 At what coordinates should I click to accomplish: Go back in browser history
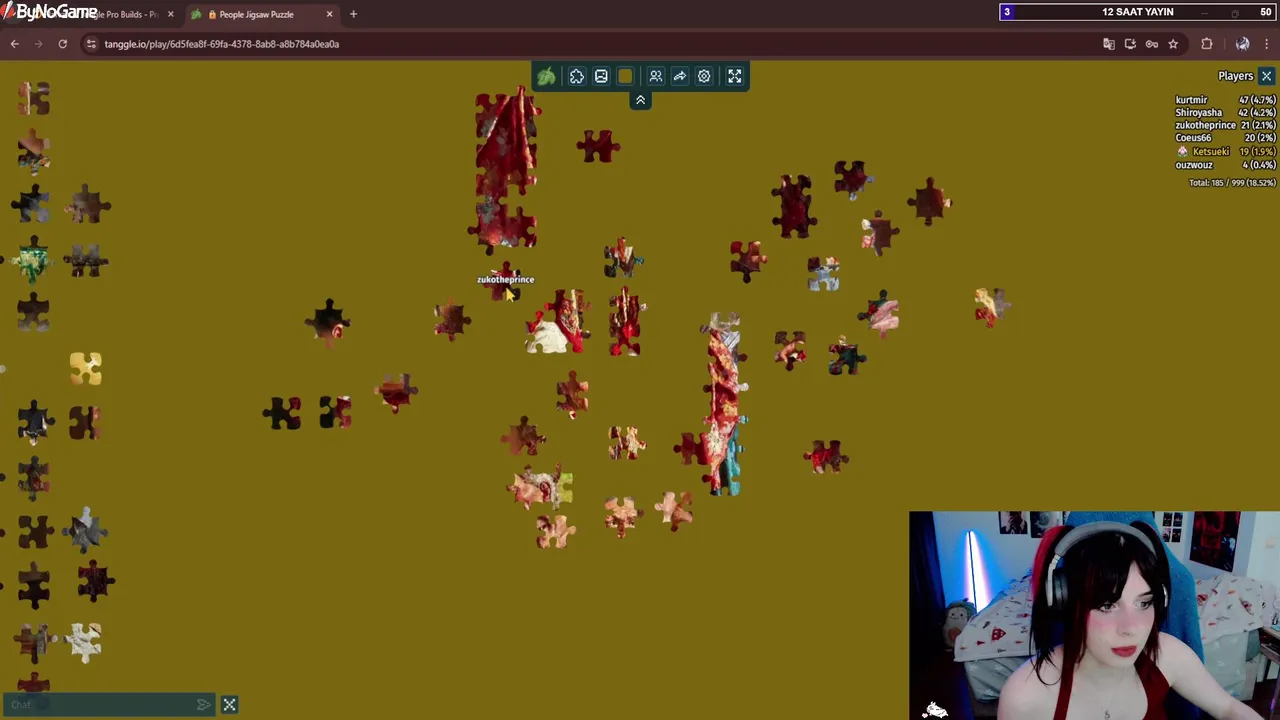click(15, 44)
